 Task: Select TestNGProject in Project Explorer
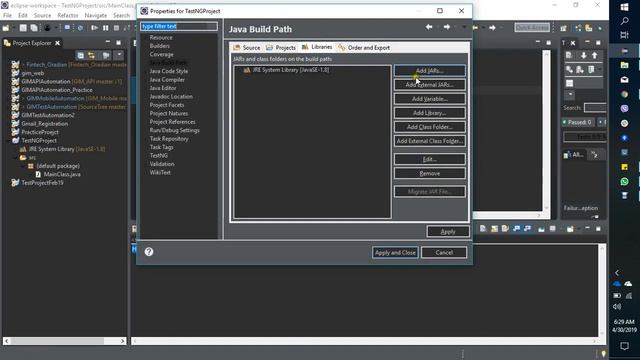pos(39,141)
